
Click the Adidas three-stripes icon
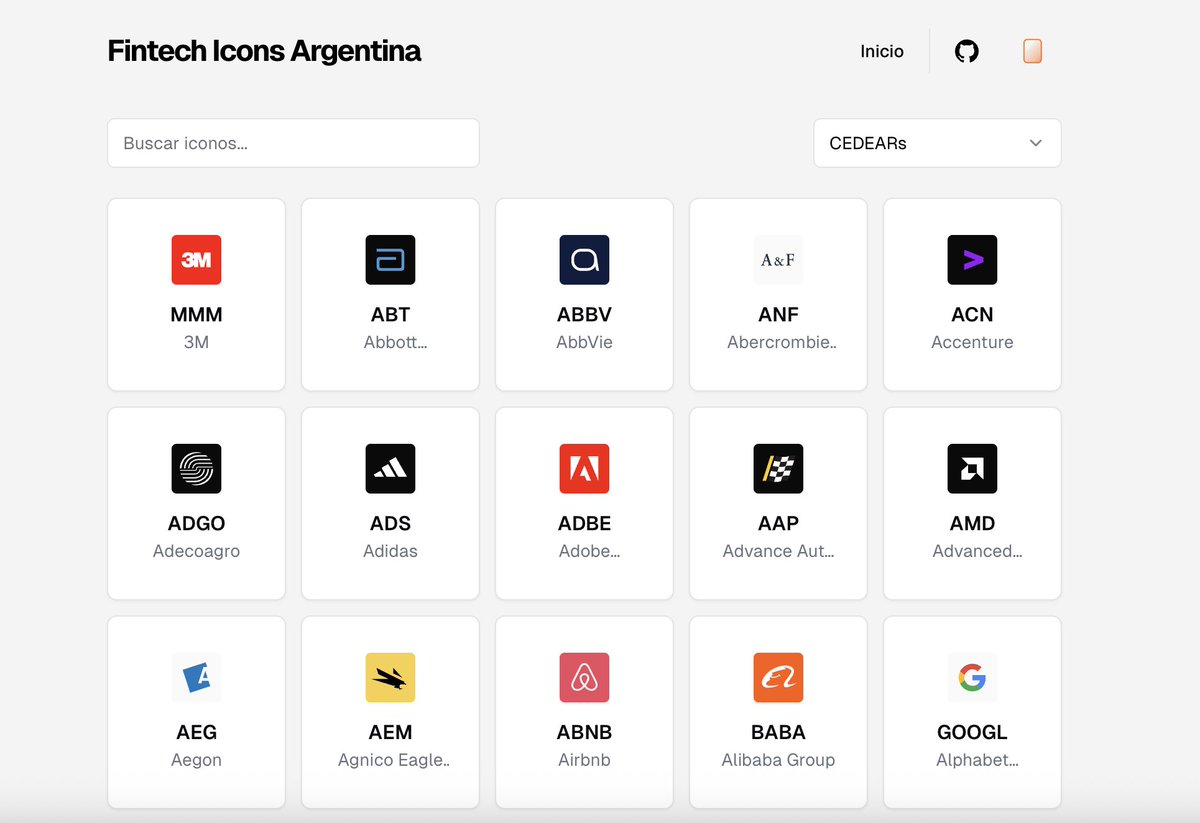pyautogui.click(x=390, y=469)
